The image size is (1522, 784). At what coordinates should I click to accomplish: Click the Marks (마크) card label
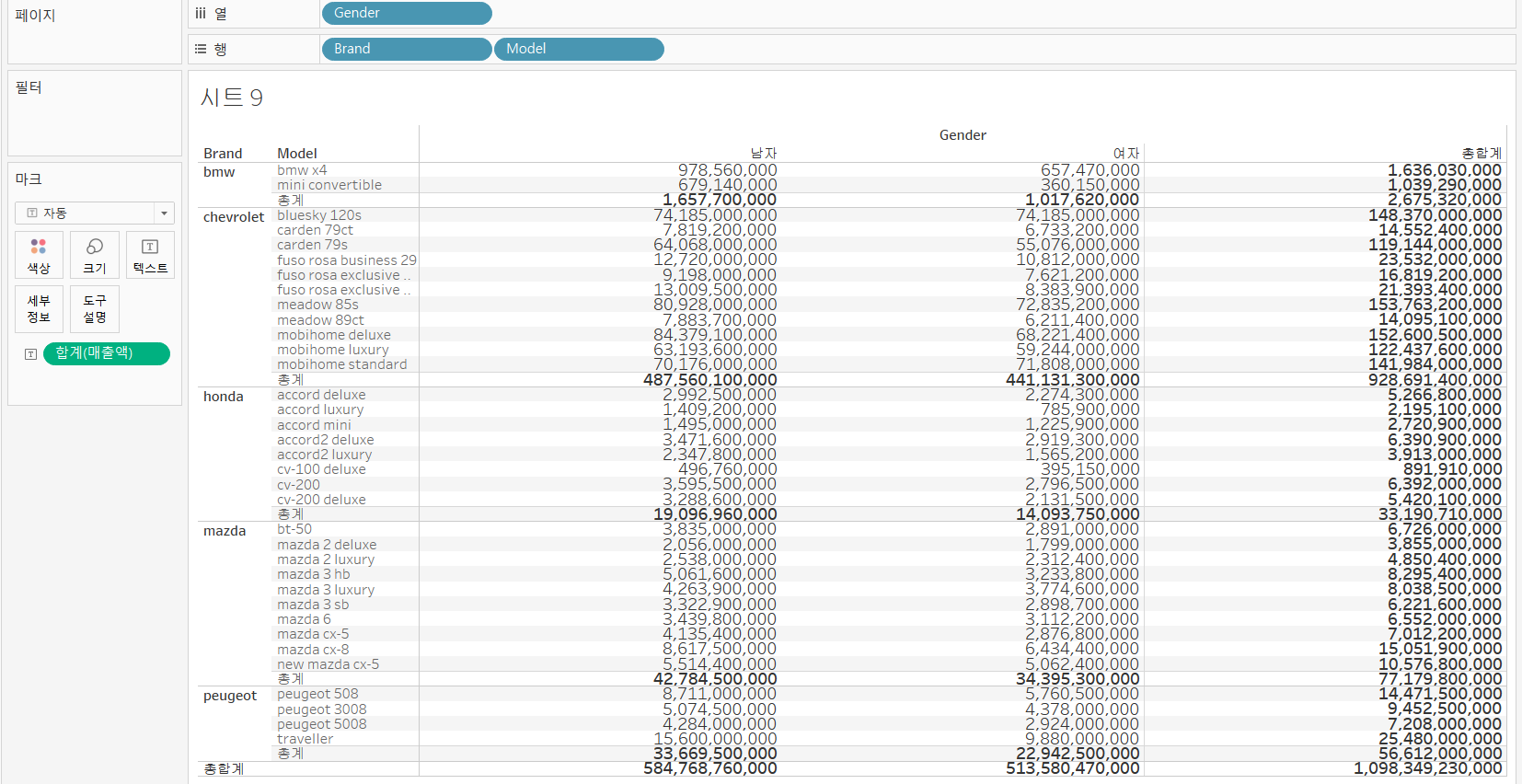click(x=29, y=179)
